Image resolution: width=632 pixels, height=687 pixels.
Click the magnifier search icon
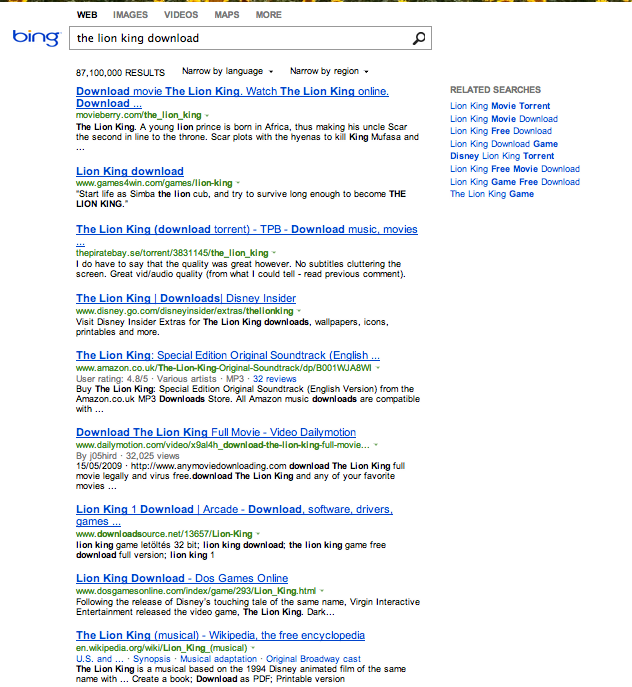click(419, 39)
